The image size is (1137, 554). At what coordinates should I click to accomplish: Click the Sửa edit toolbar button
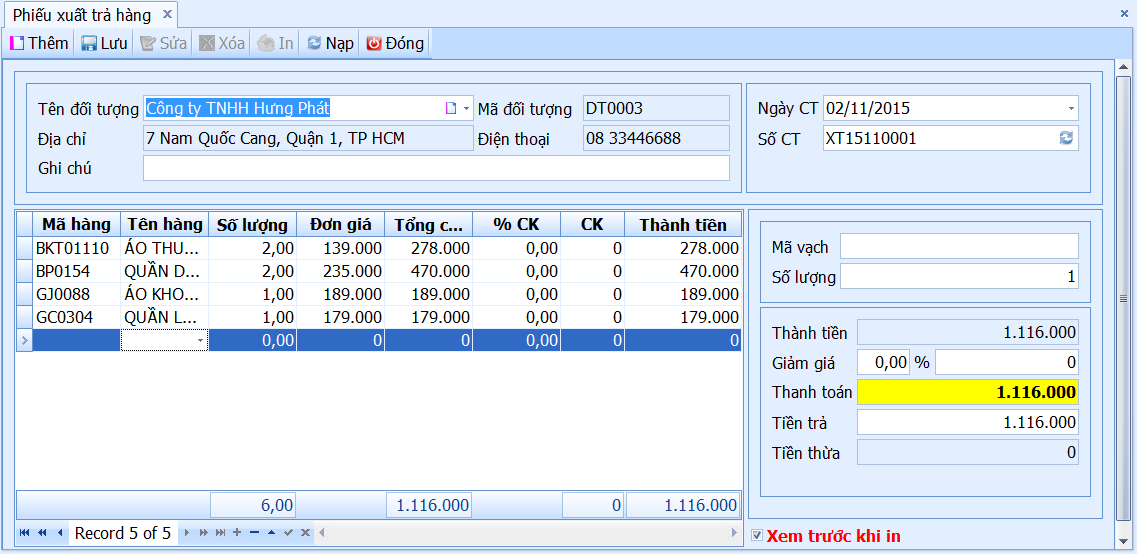(x=164, y=44)
